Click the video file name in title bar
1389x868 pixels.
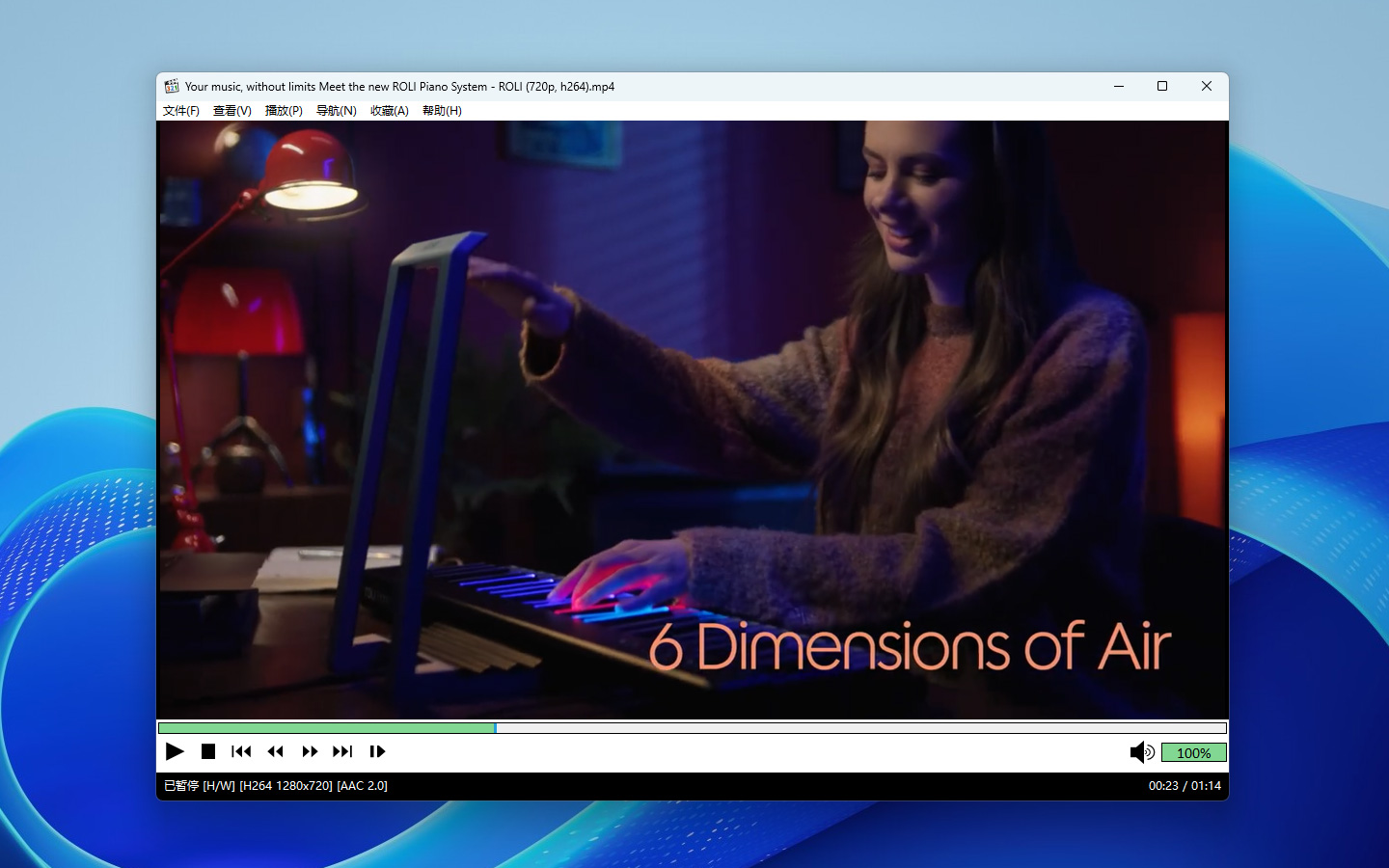point(399,87)
